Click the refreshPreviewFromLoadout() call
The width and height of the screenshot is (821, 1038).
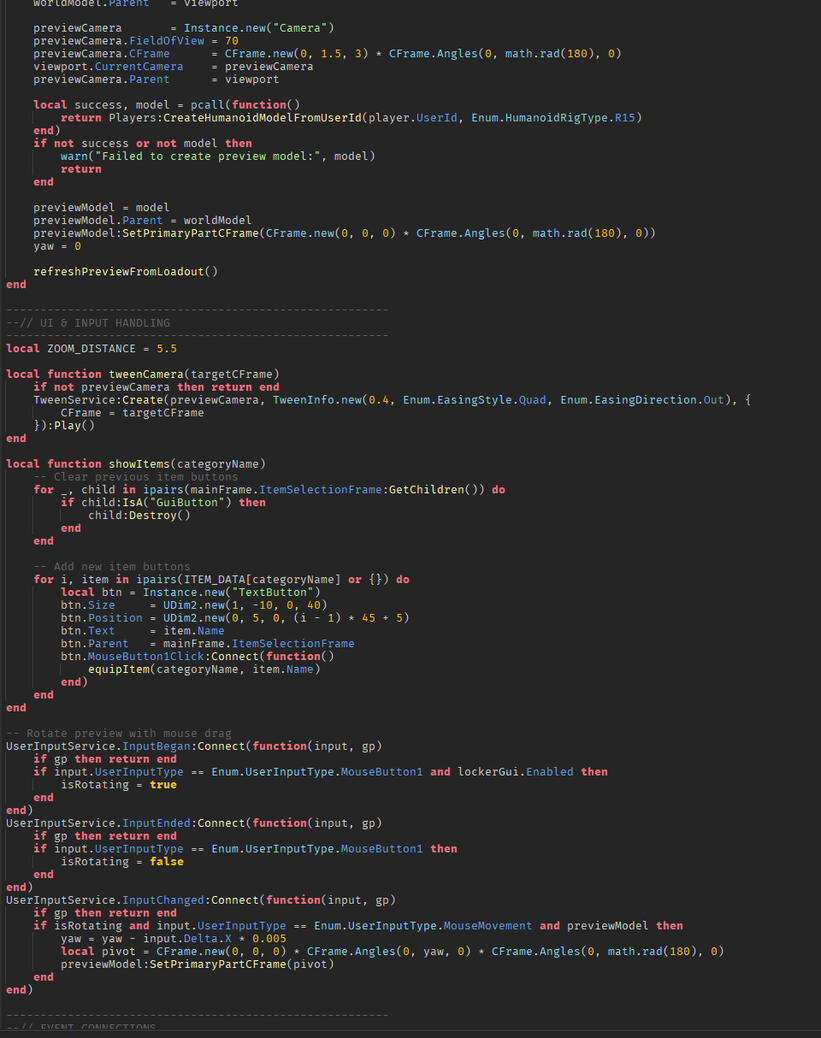pos(125,272)
